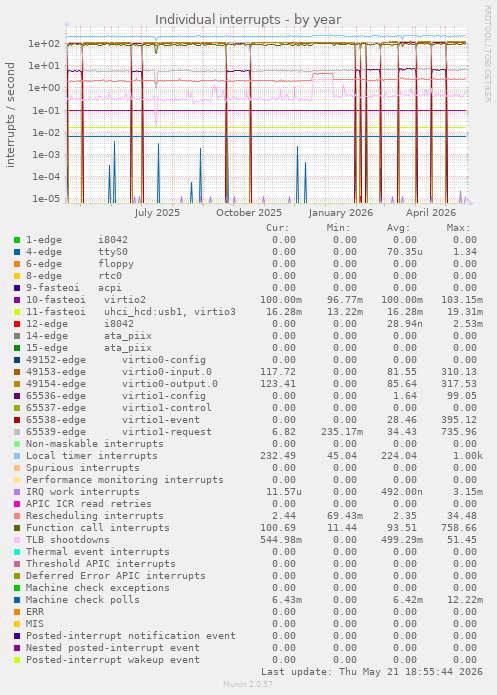The width and height of the screenshot is (497, 695).
Task: Click the graph title Individual interrupts - by year
Action: click(x=248, y=20)
